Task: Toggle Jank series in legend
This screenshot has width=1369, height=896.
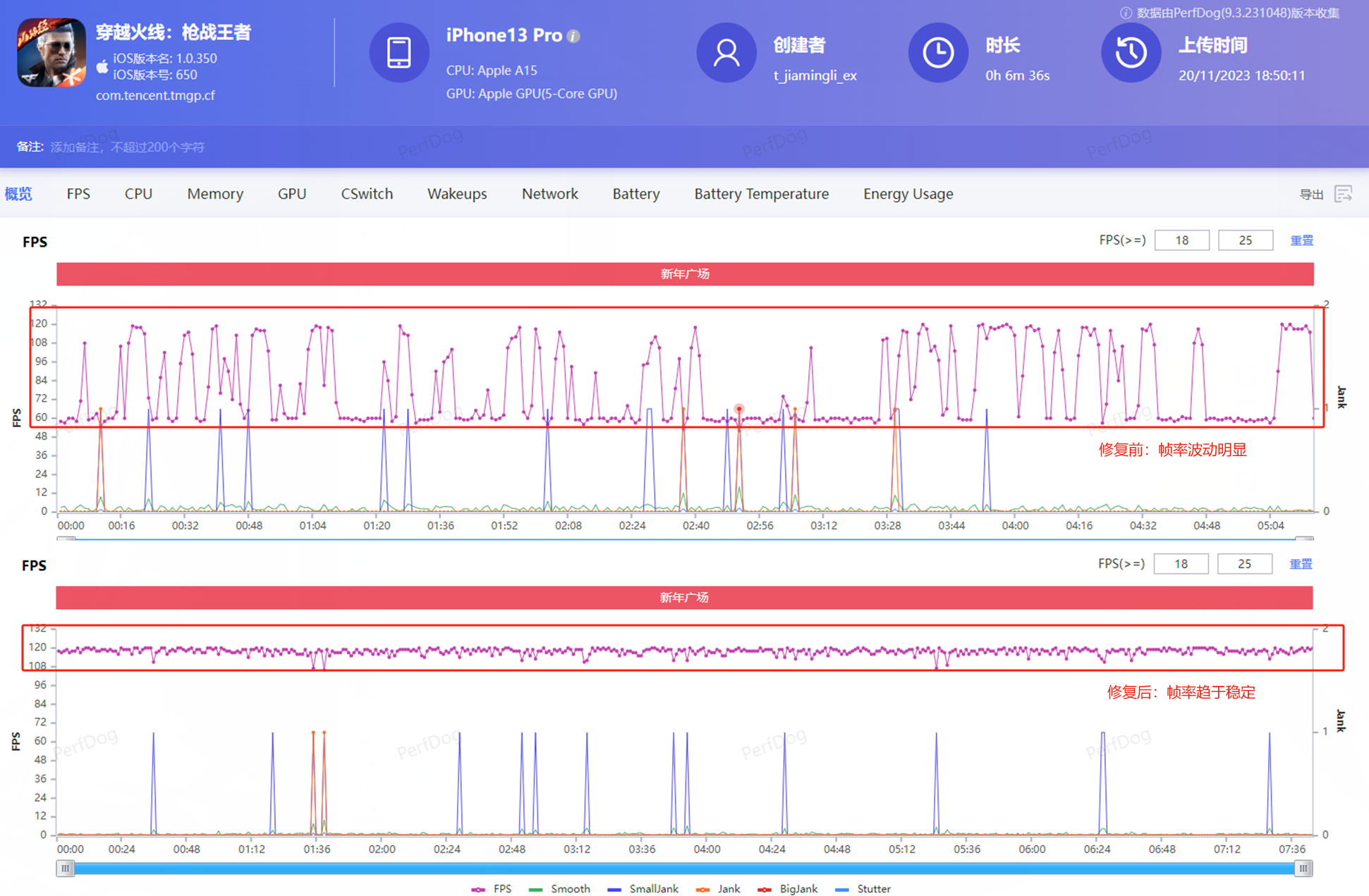Action: tap(718, 889)
